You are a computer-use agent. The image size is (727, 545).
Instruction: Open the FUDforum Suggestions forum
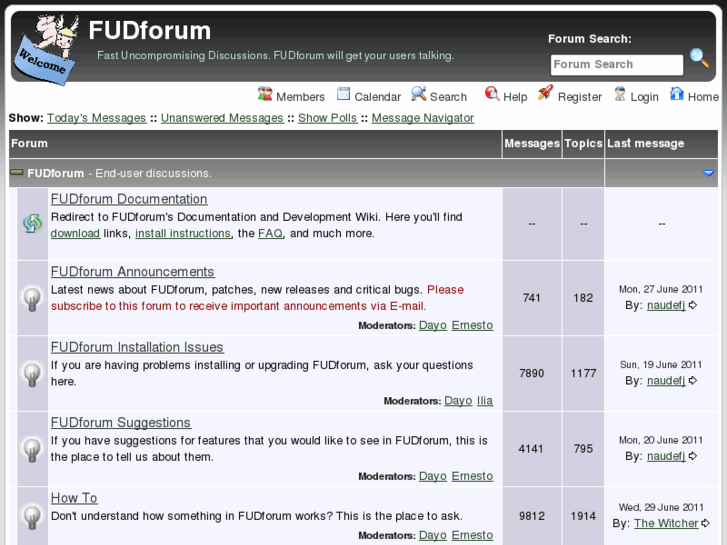click(121, 423)
